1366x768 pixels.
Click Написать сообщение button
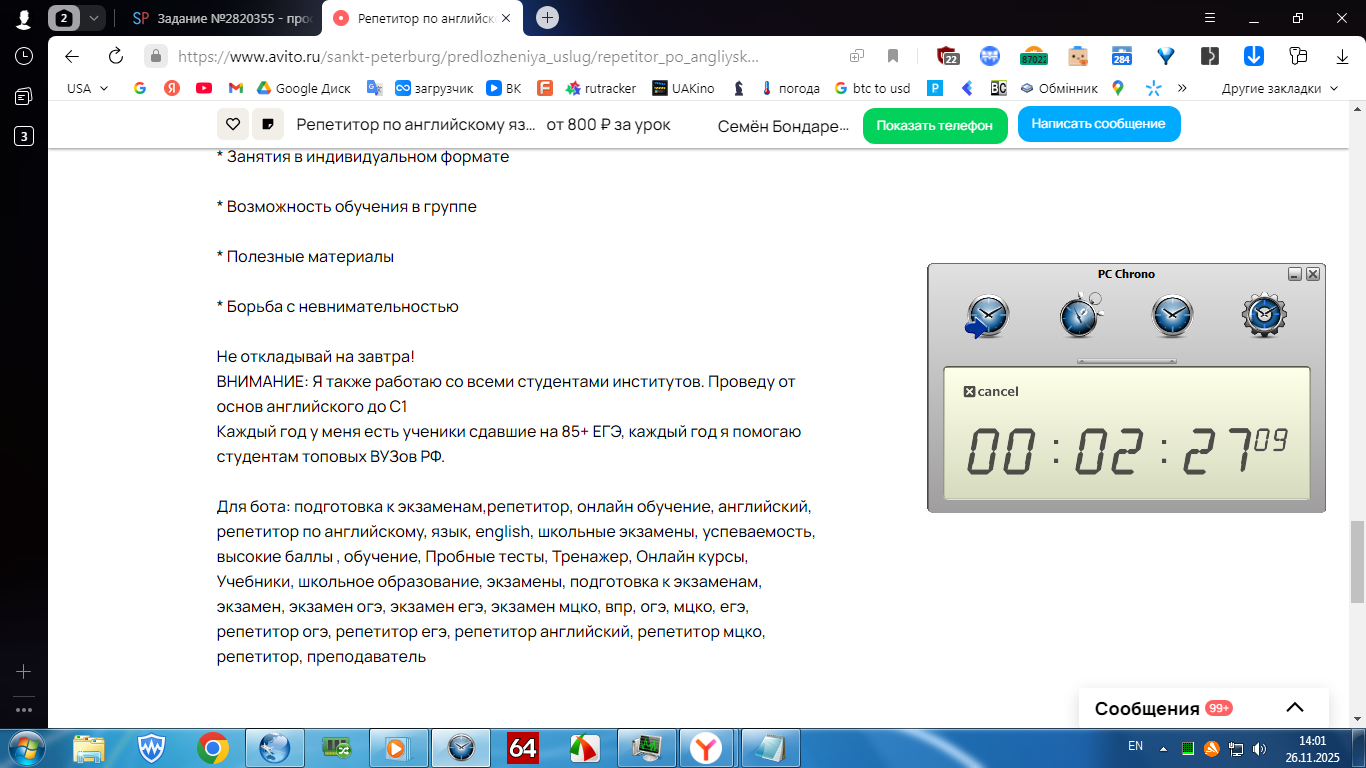tap(1098, 124)
